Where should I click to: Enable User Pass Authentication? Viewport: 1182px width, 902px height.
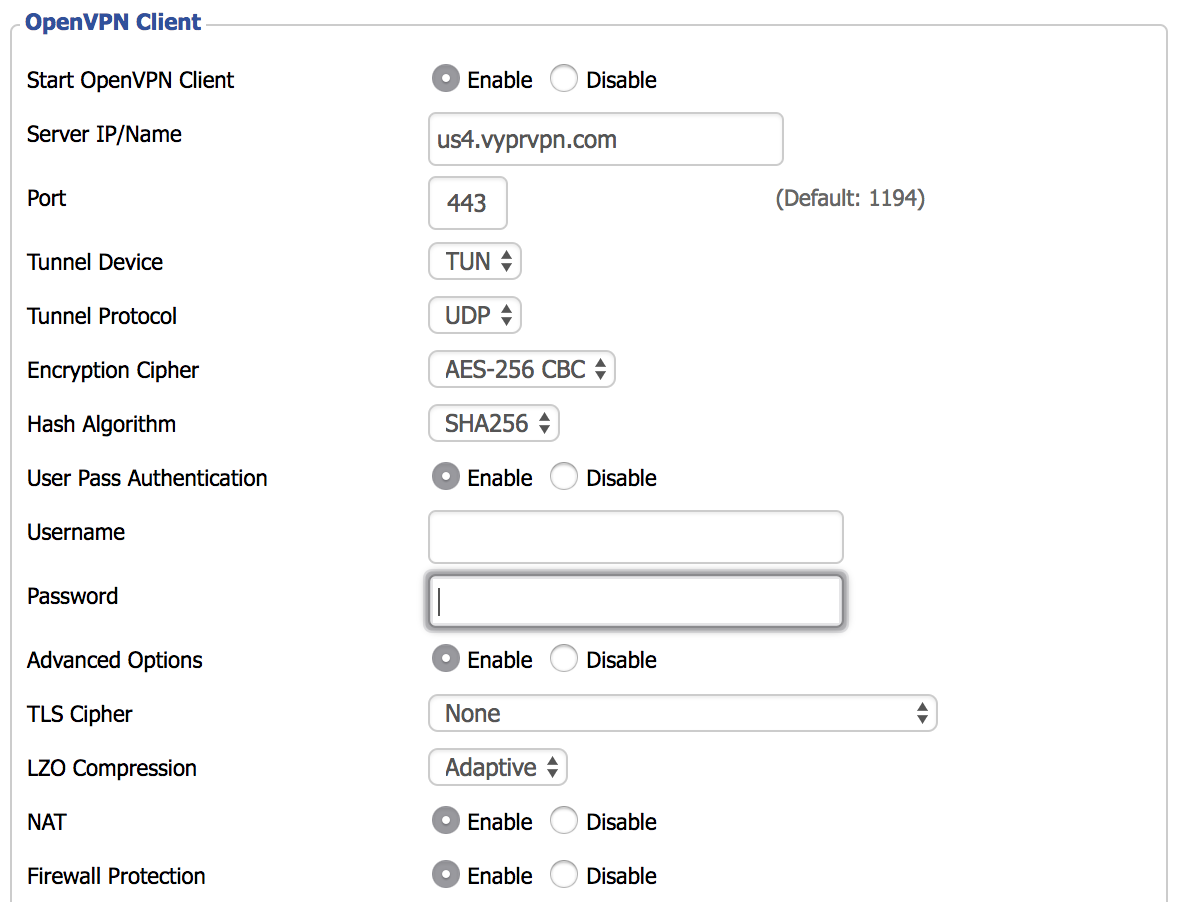tap(446, 478)
